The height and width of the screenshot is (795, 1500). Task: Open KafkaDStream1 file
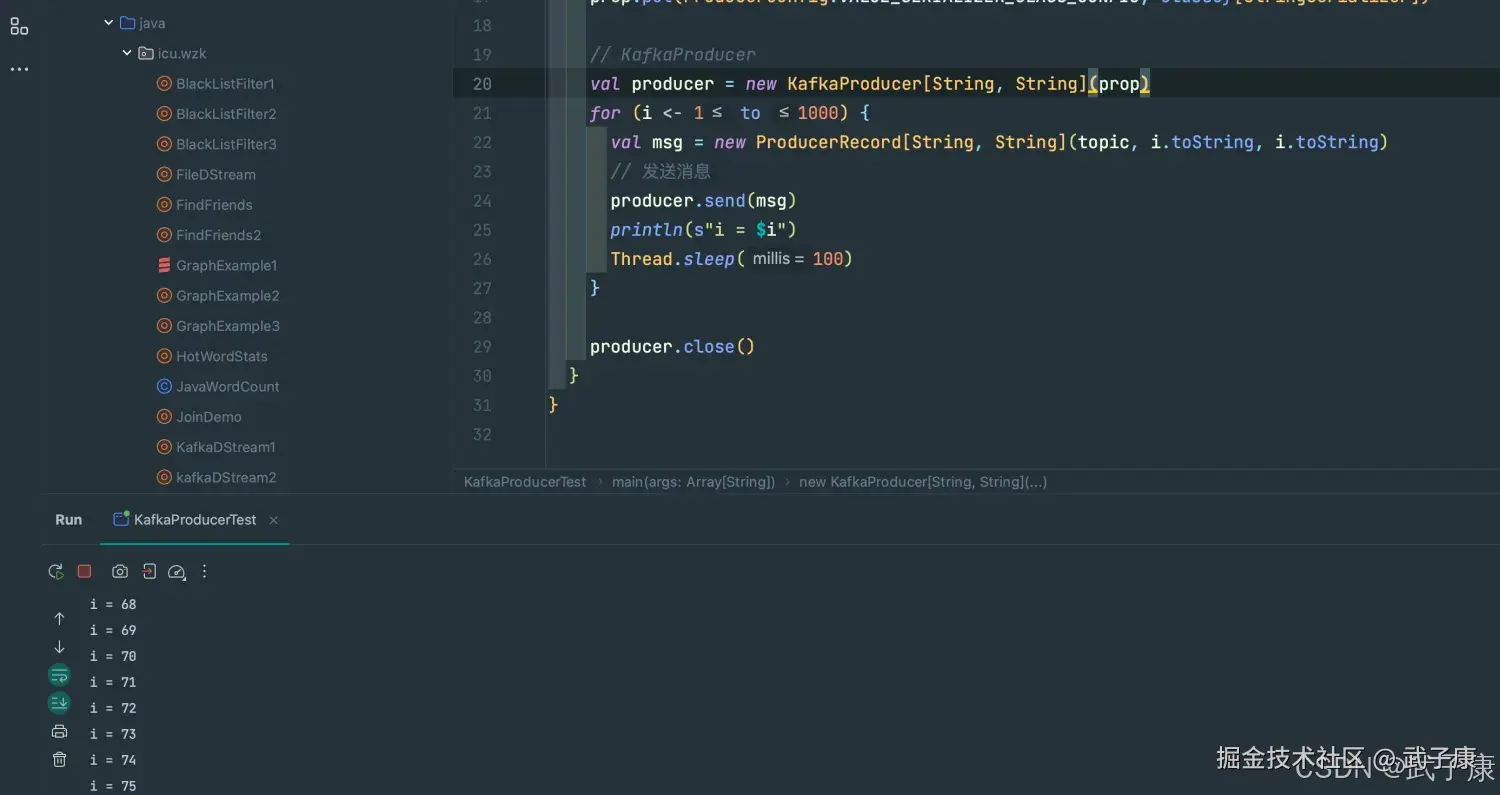(226, 447)
